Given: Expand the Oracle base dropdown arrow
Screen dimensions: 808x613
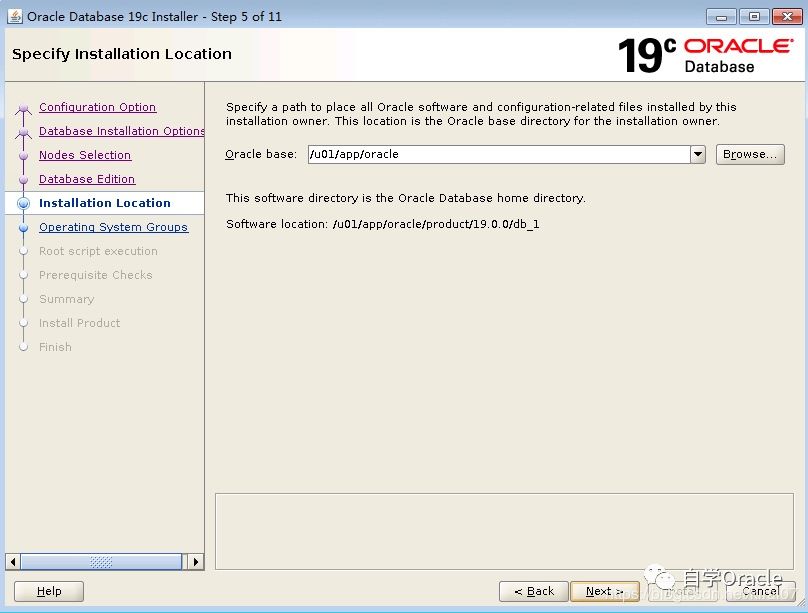Looking at the screenshot, I should click(698, 155).
